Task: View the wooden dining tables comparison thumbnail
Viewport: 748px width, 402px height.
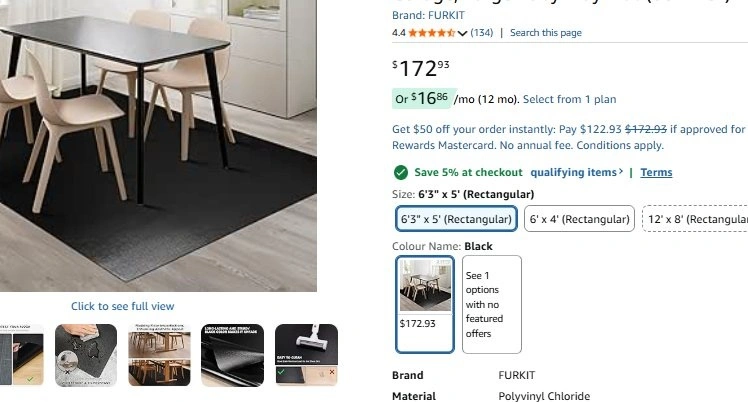Action: 159,355
